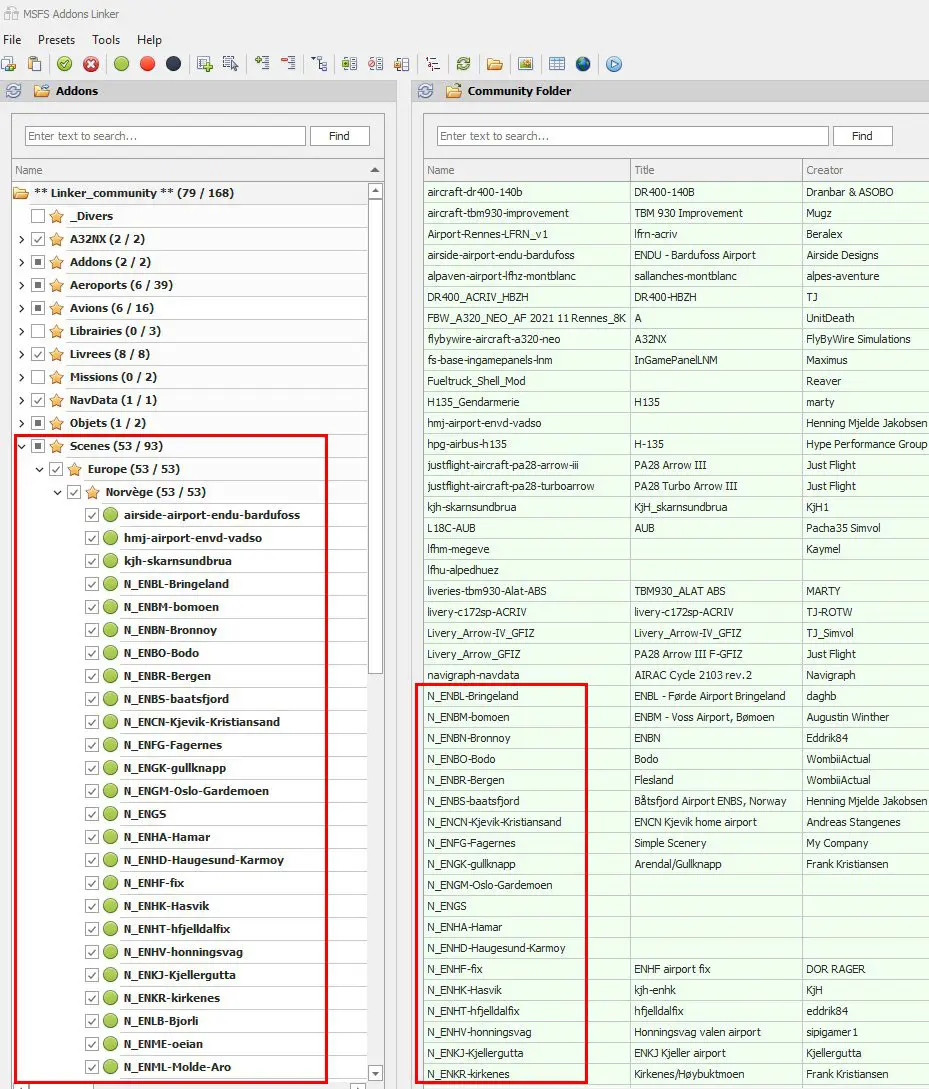929x1089 pixels.
Task: Collapse the Scenes tree node
Action: (x=22, y=446)
